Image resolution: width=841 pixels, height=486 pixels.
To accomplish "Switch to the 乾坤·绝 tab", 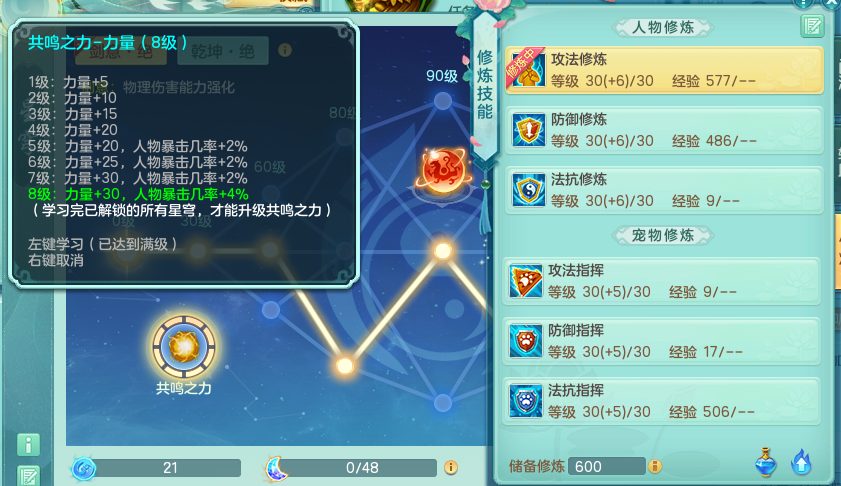I will coord(223,51).
